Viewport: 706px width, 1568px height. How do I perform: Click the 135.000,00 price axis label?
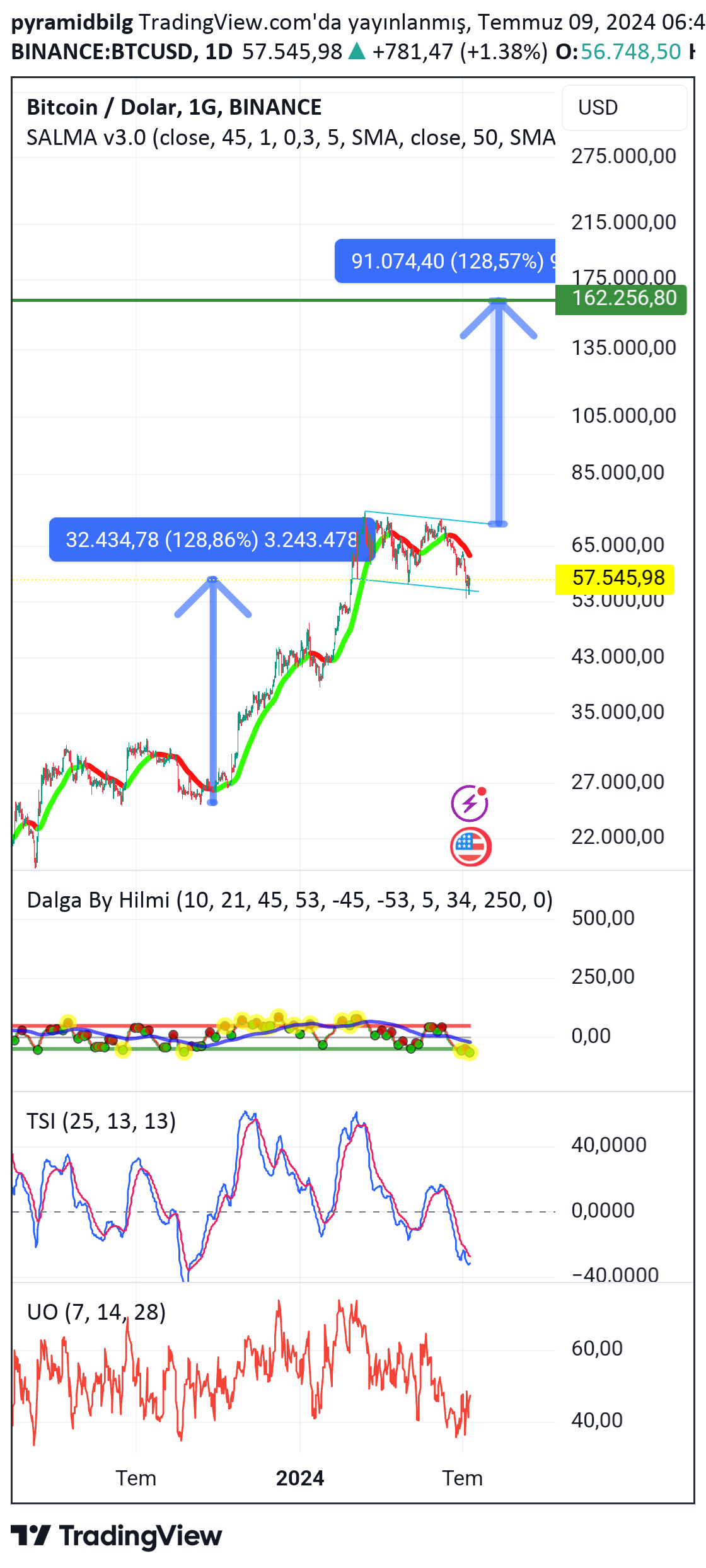(623, 348)
